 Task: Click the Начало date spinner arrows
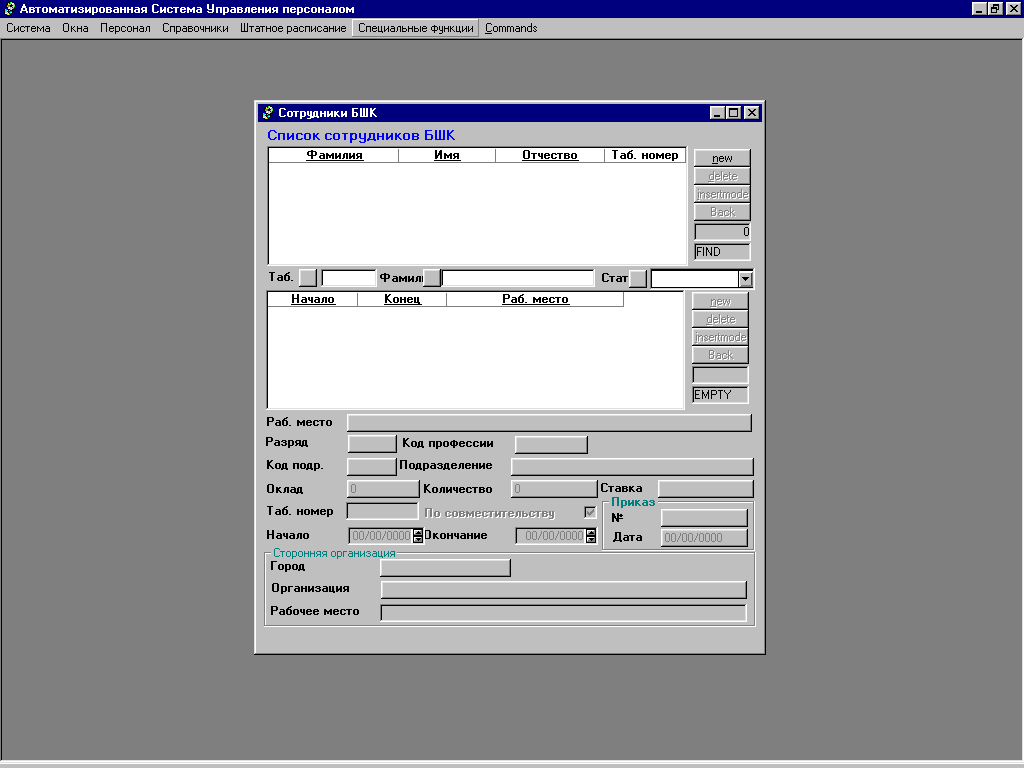(x=418, y=536)
